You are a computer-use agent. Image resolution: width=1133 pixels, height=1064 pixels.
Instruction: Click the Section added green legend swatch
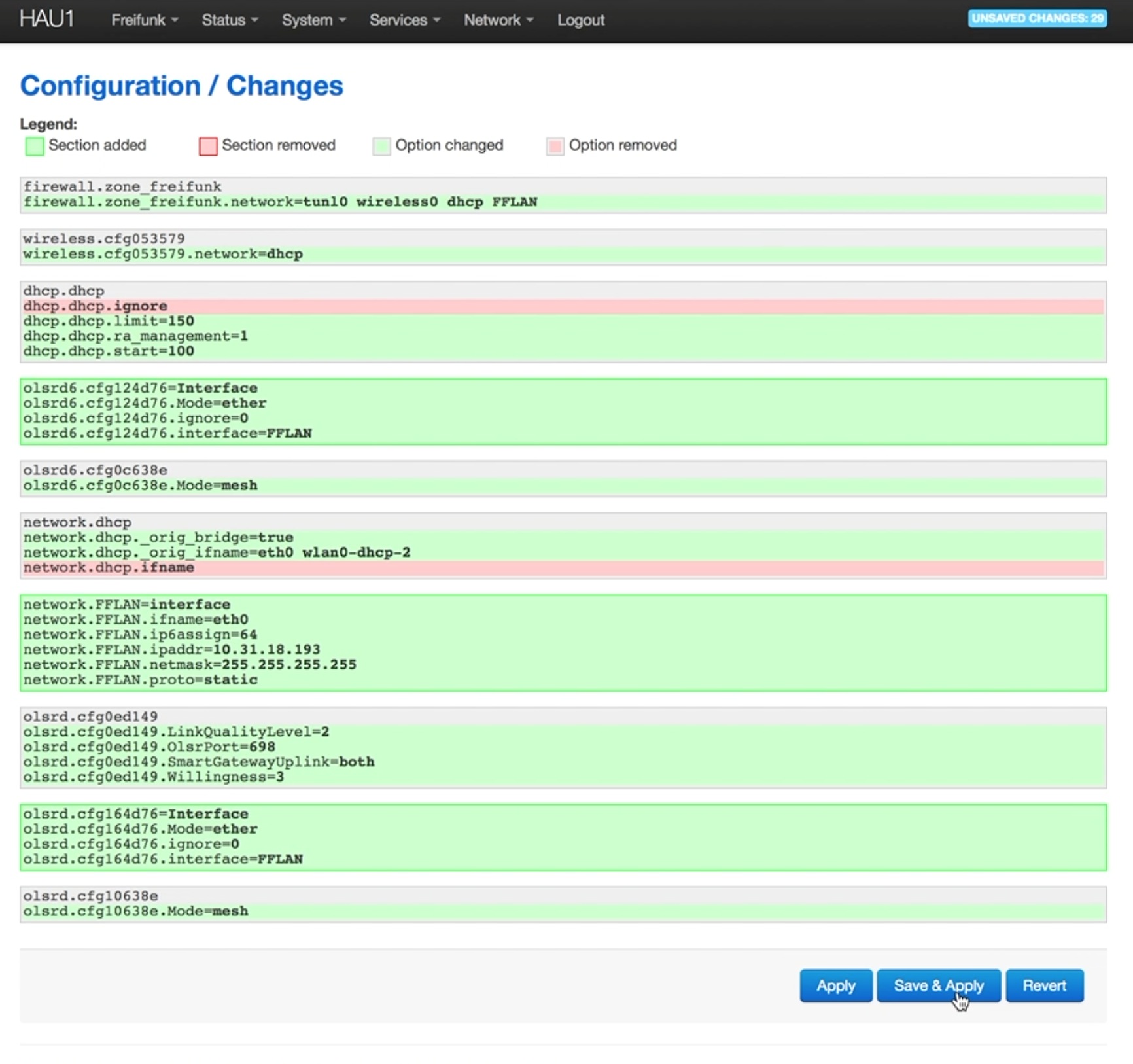(x=34, y=146)
